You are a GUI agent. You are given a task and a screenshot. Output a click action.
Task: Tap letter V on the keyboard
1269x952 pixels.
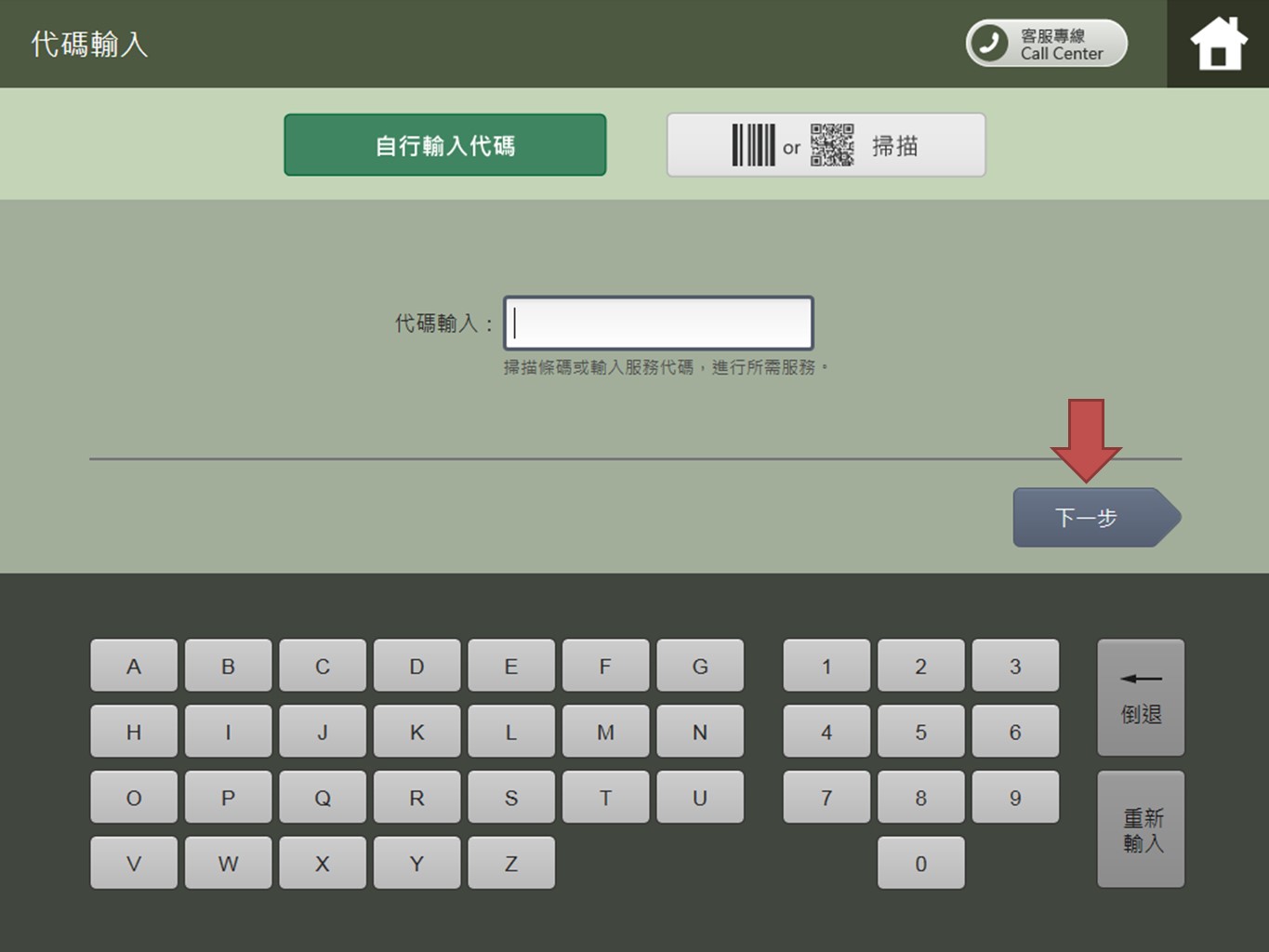[x=134, y=863]
